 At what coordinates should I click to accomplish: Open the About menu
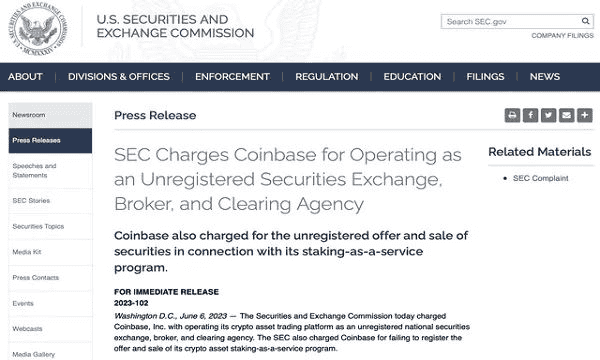tap(25, 77)
